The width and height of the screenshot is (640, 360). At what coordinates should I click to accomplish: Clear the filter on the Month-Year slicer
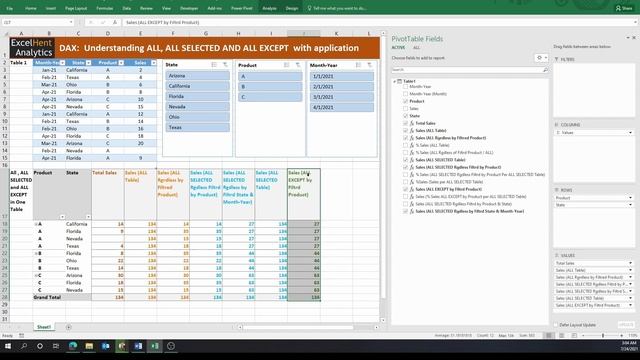(369, 65)
